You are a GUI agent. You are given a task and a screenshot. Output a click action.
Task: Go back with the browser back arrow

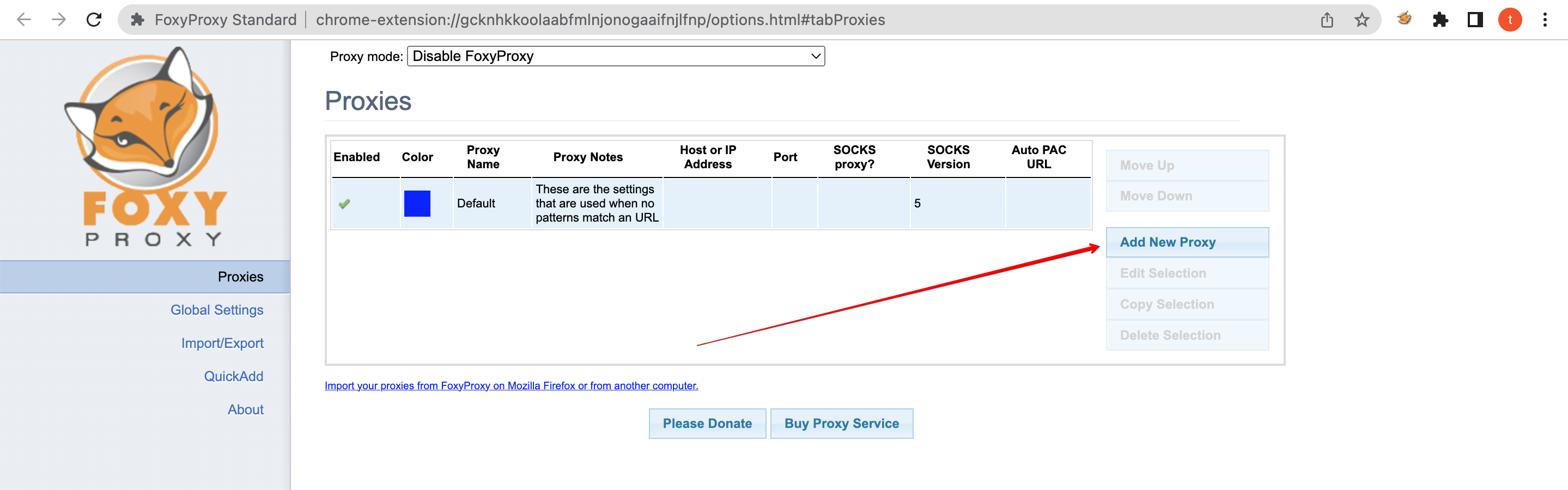coord(24,20)
